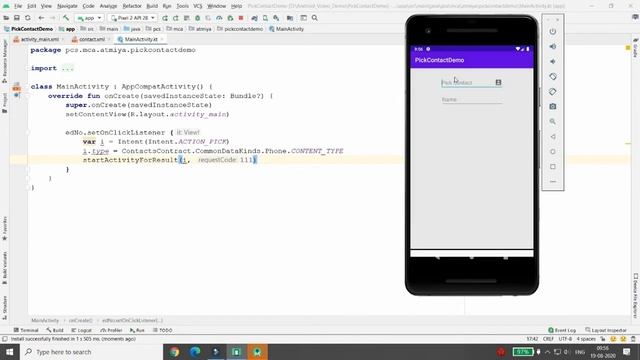Click the emulator Volume Up button
Screen dimensions: 640x360
tap(553, 47)
